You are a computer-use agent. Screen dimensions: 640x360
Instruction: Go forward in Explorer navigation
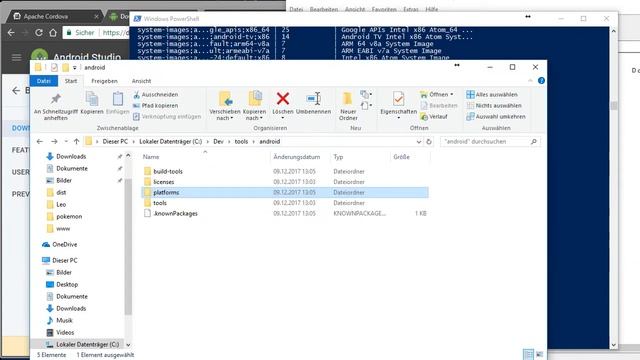pyautogui.click(x=54, y=142)
